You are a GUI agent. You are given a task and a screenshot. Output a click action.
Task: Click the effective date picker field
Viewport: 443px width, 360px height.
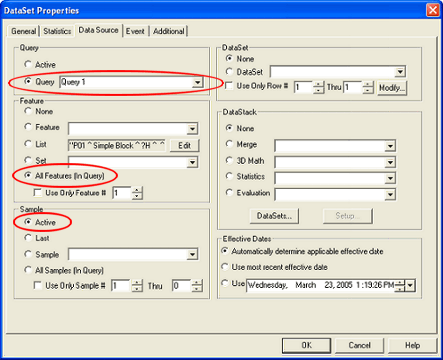[x=321, y=285]
